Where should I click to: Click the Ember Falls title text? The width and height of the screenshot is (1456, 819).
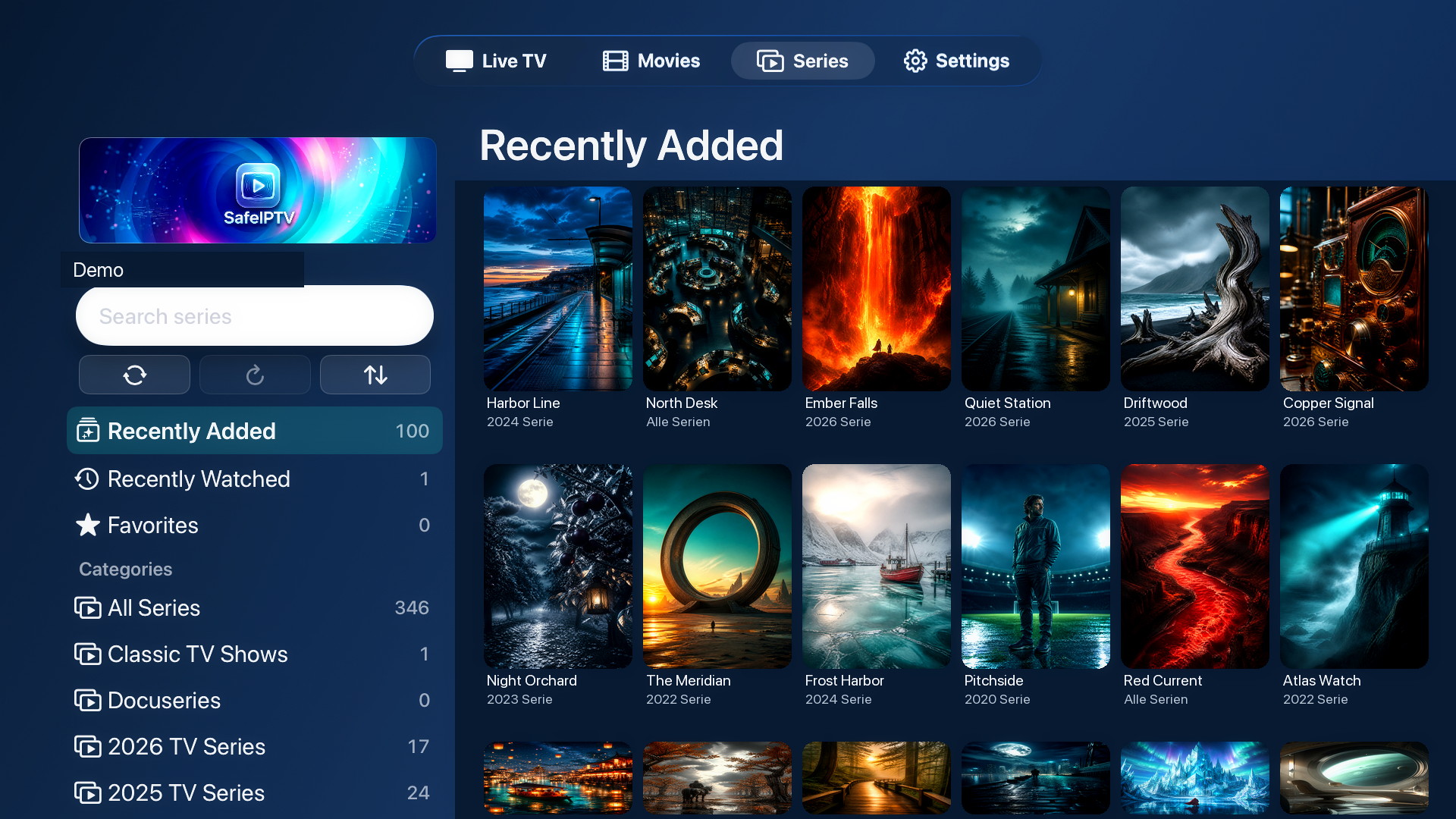(841, 403)
